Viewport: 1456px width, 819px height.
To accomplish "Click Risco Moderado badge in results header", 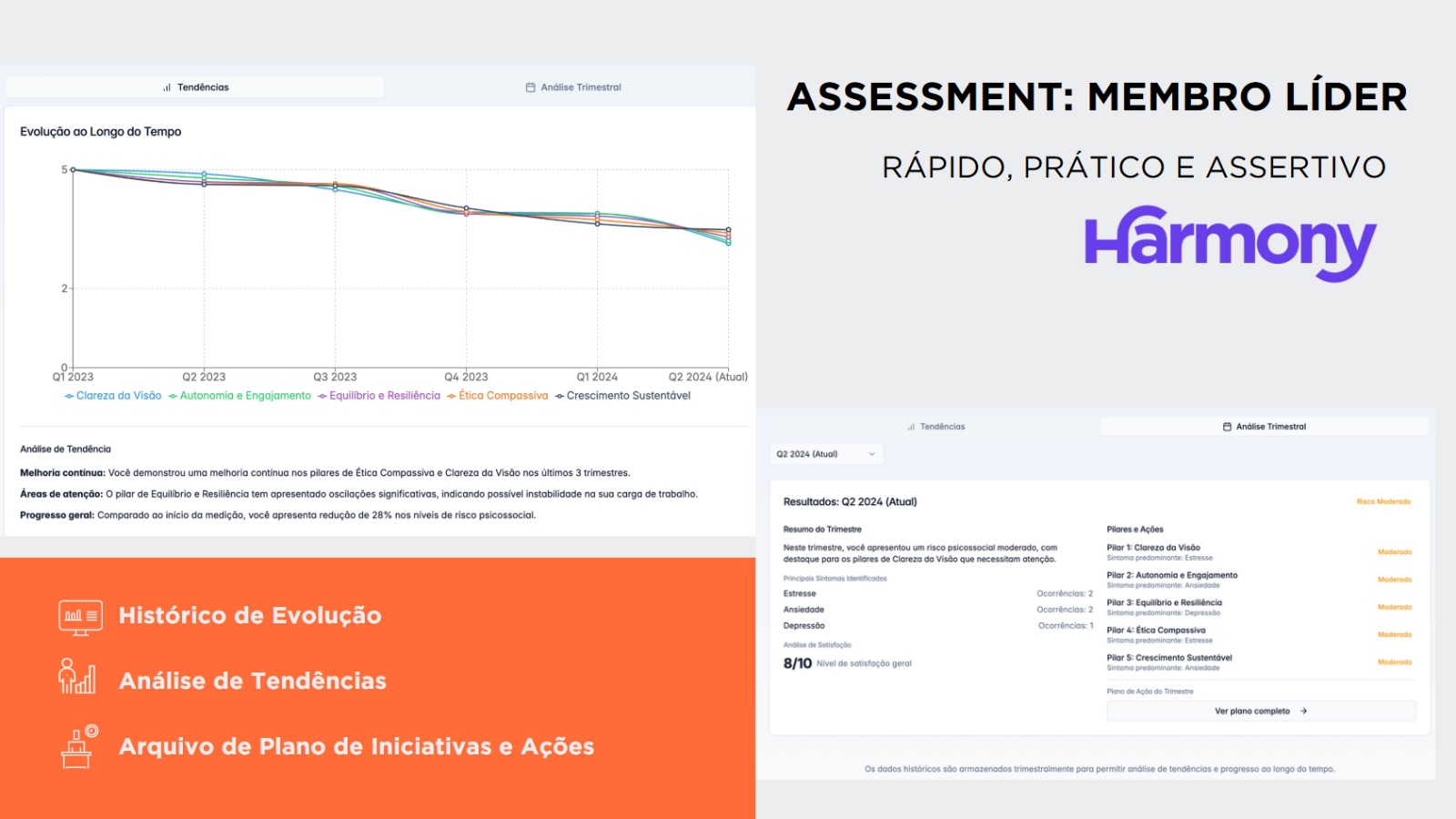I will click(x=1383, y=501).
